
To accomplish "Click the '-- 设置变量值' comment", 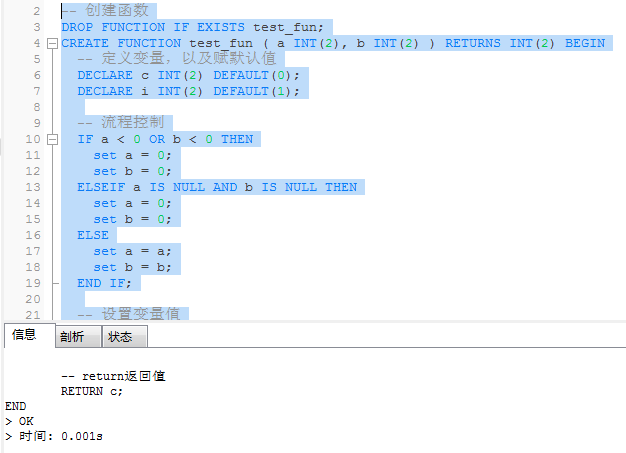I will (x=129, y=314).
